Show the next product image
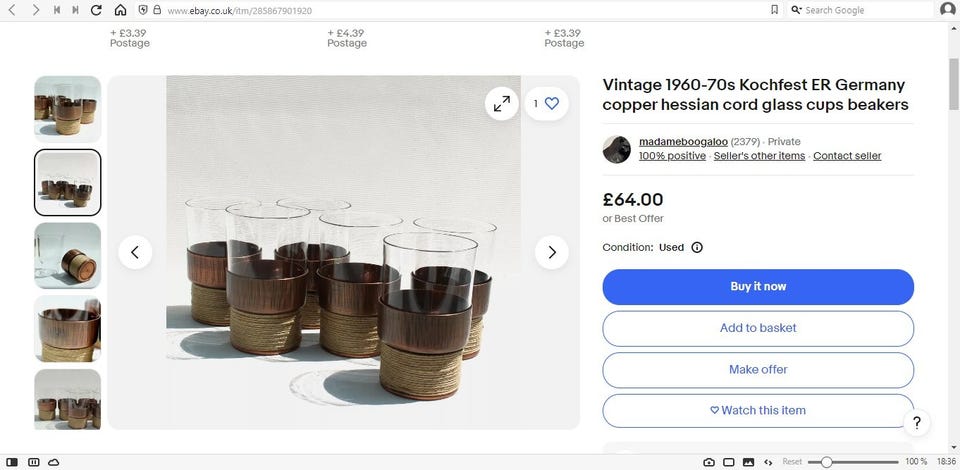The image size is (960, 470). tap(551, 252)
